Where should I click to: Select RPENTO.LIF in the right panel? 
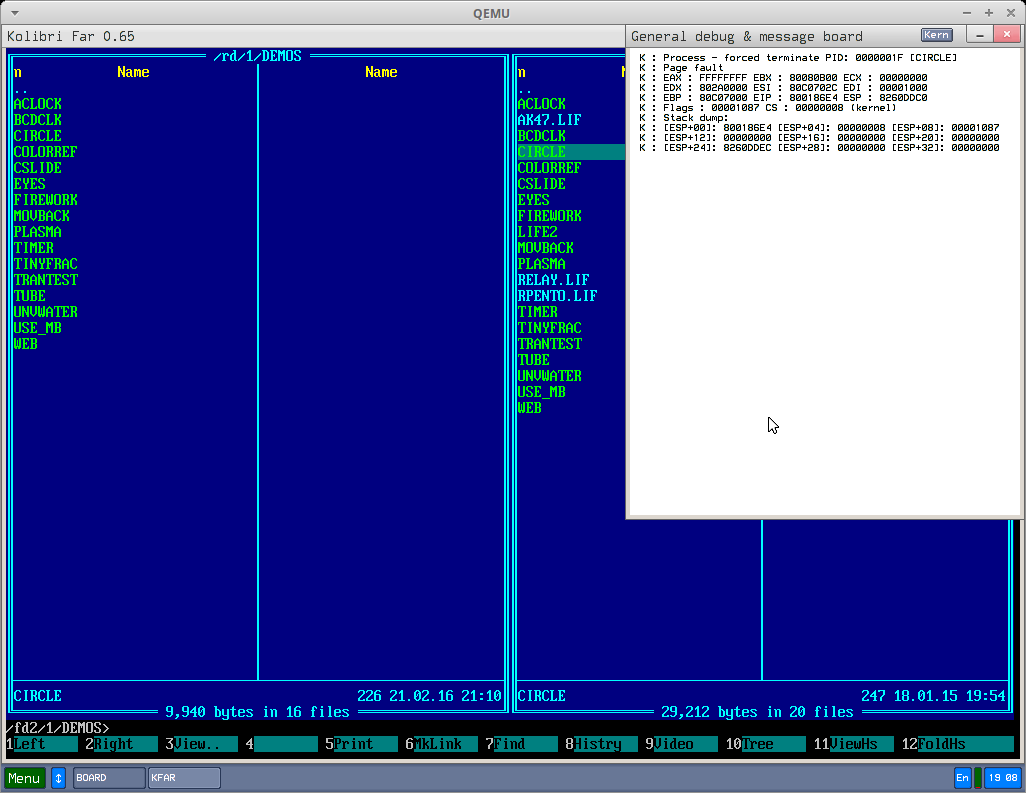pos(557,296)
